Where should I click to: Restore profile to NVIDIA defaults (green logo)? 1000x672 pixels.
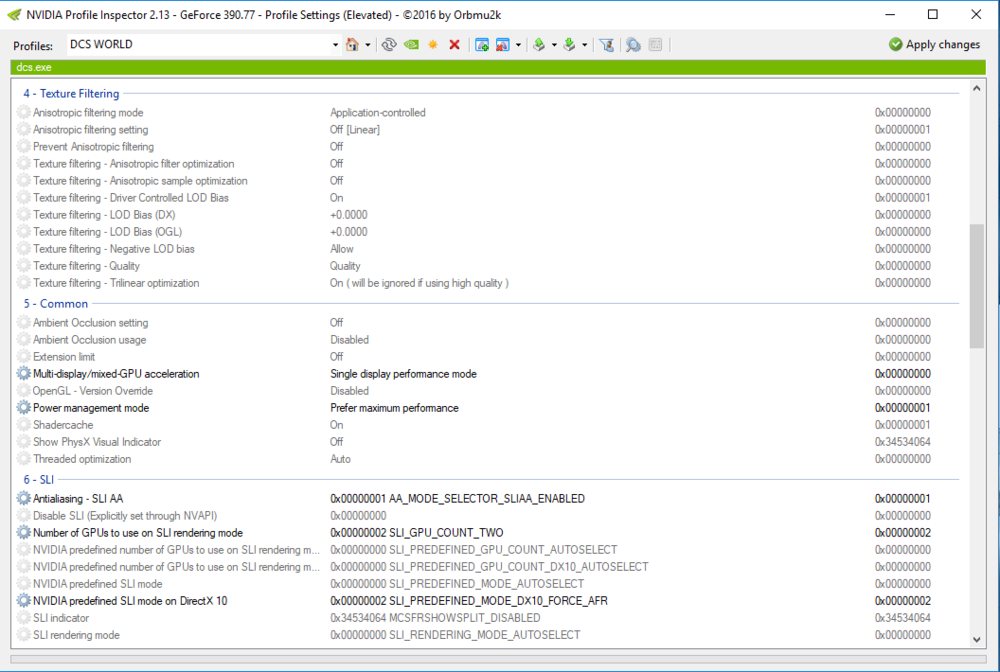click(411, 45)
